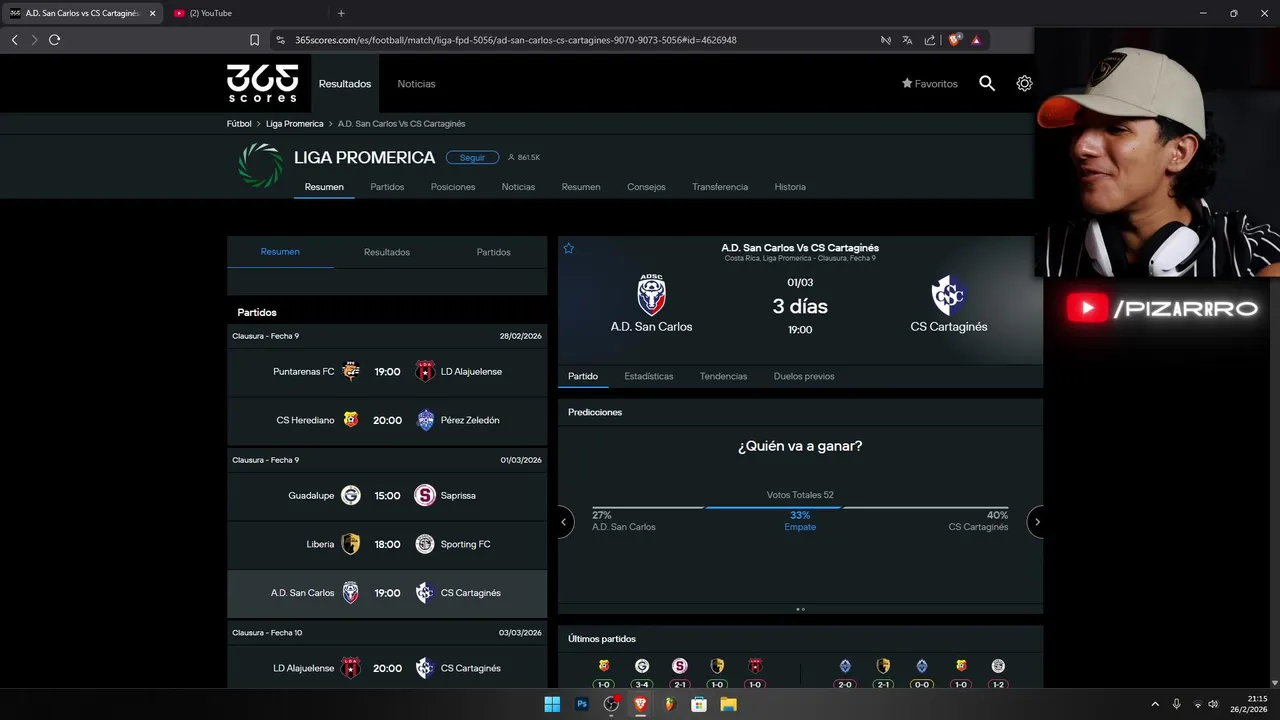Open the Estadísticas match tab
1280x720 pixels.
649,376
